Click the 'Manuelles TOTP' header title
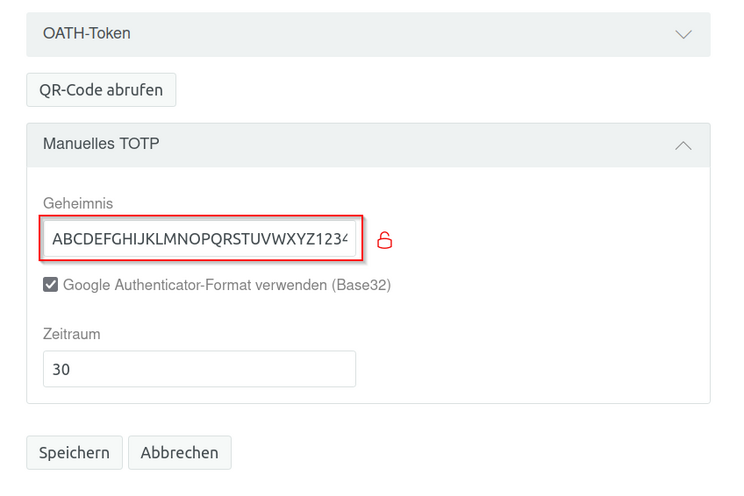The height and width of the screenshot is (496, 744). coord(101,144)
